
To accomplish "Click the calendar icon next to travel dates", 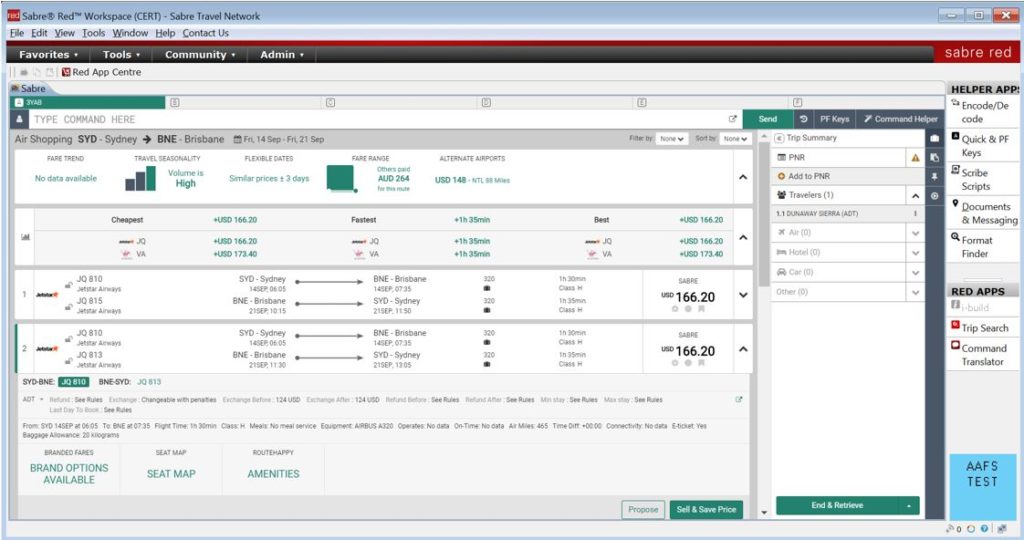I will (x=238, y=139).
